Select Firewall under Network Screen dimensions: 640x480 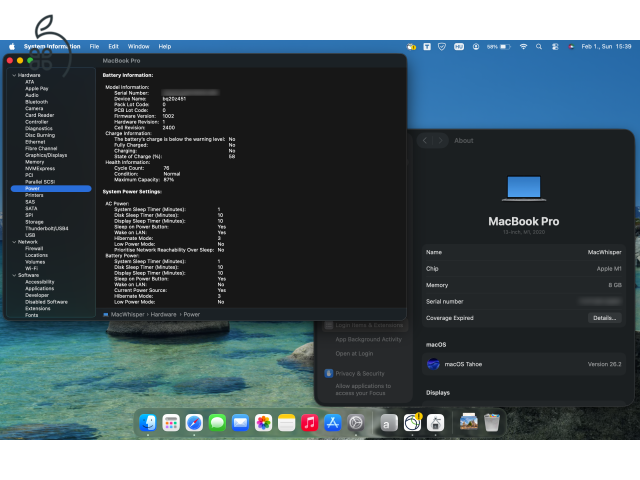pyautogui.click(x=34, y=249)
